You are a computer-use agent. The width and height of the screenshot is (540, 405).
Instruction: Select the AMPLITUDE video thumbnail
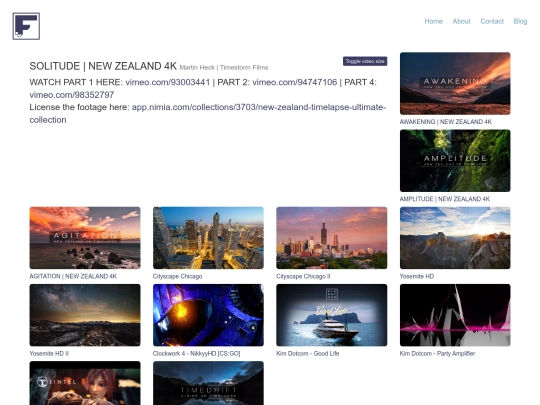click(x=455, y=160)
